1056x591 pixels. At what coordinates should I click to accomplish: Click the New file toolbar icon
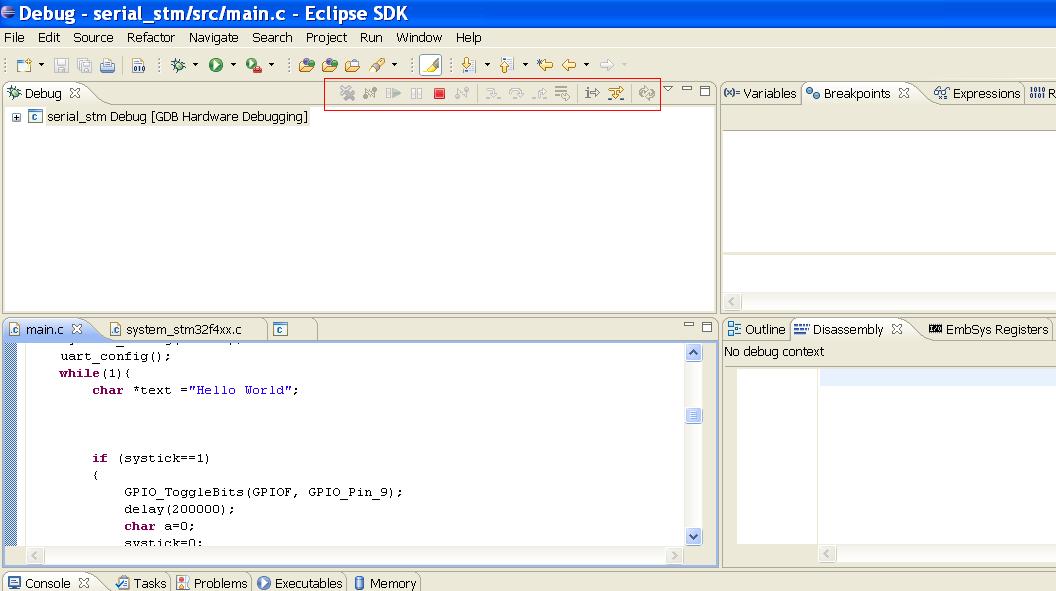point(24,65)
